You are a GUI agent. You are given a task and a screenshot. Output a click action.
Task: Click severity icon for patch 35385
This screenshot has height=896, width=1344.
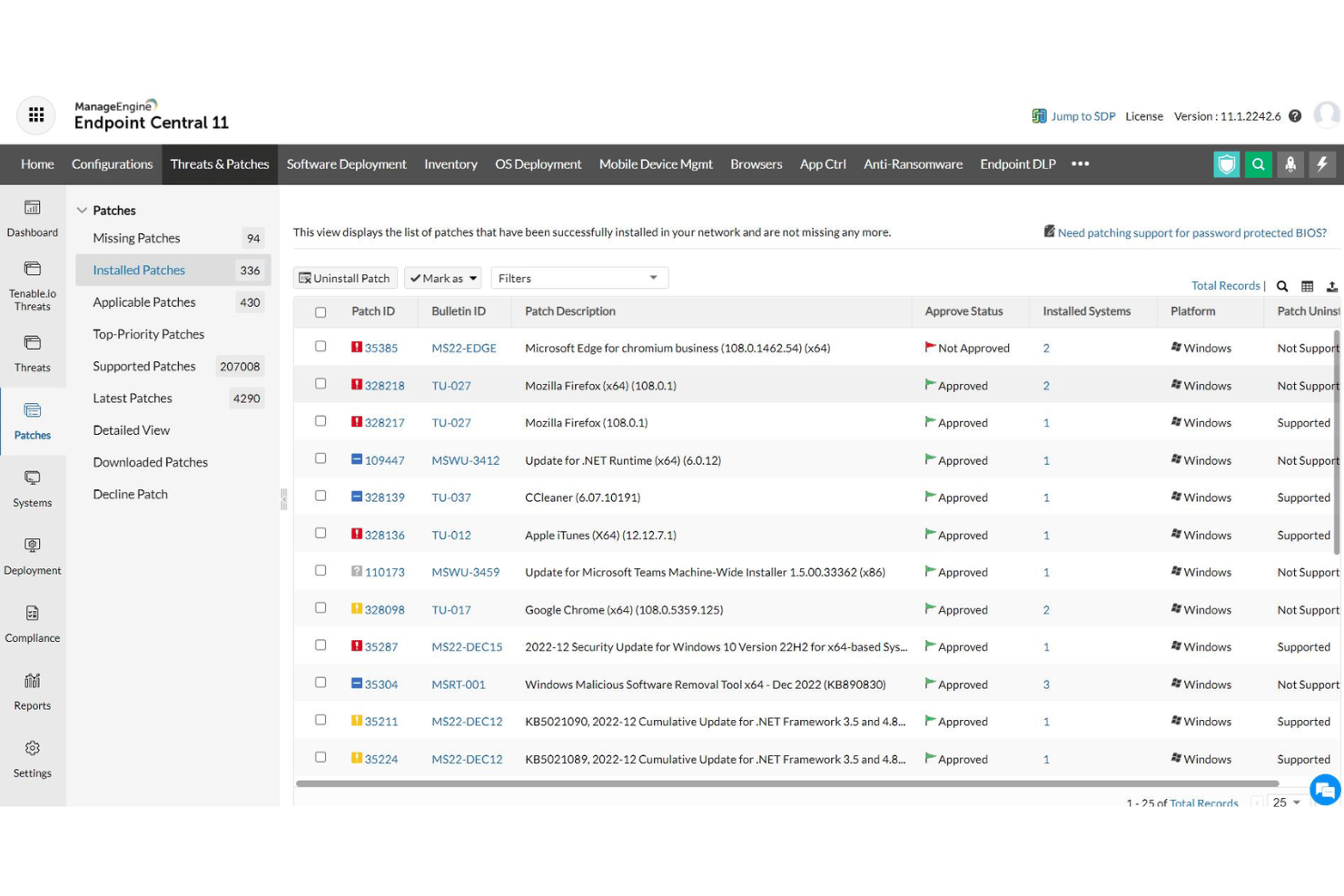click(x=357, y=347)
